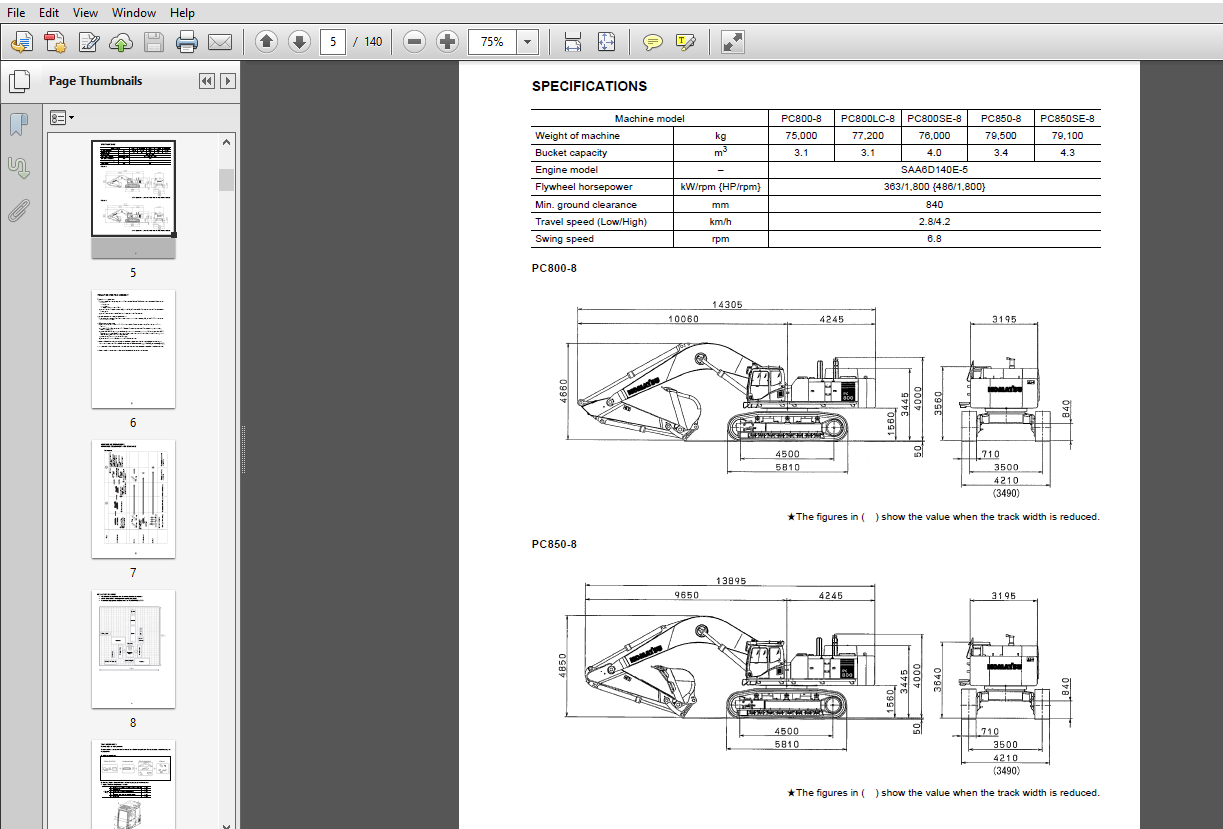Select the page 8 thumbnail

[x=133, y=649]
